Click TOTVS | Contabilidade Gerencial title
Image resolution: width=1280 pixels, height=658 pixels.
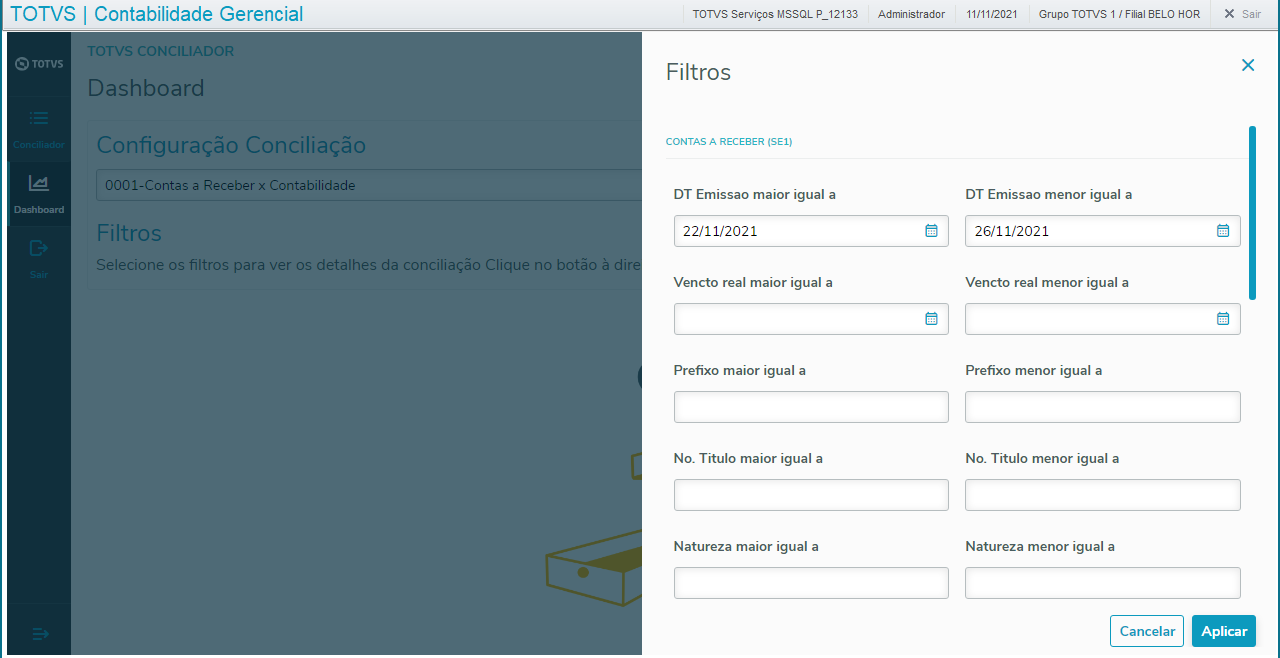[x=156, y=14]
